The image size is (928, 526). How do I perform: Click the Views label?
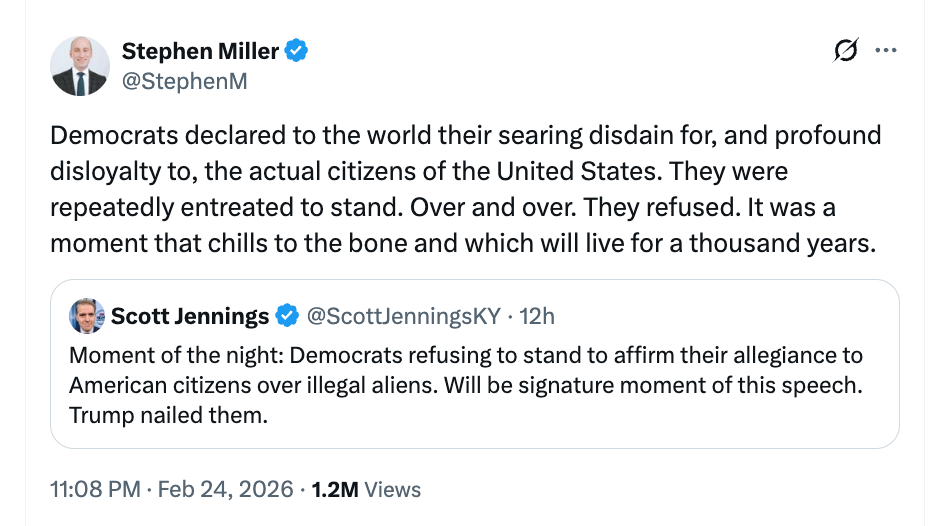392,489
